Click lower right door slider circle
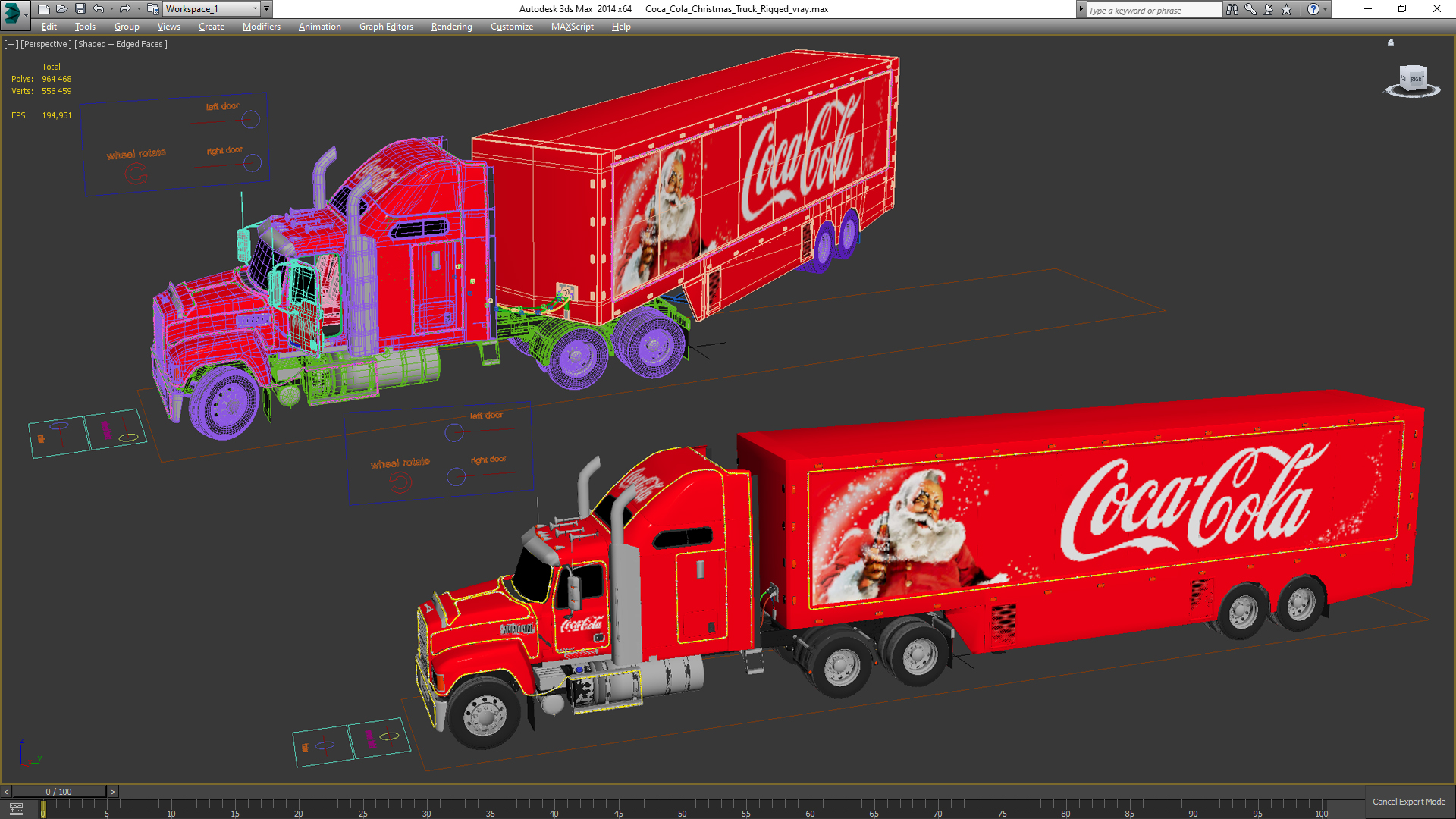The height and width of the screenshot is (819, 1456). (457, 476)
